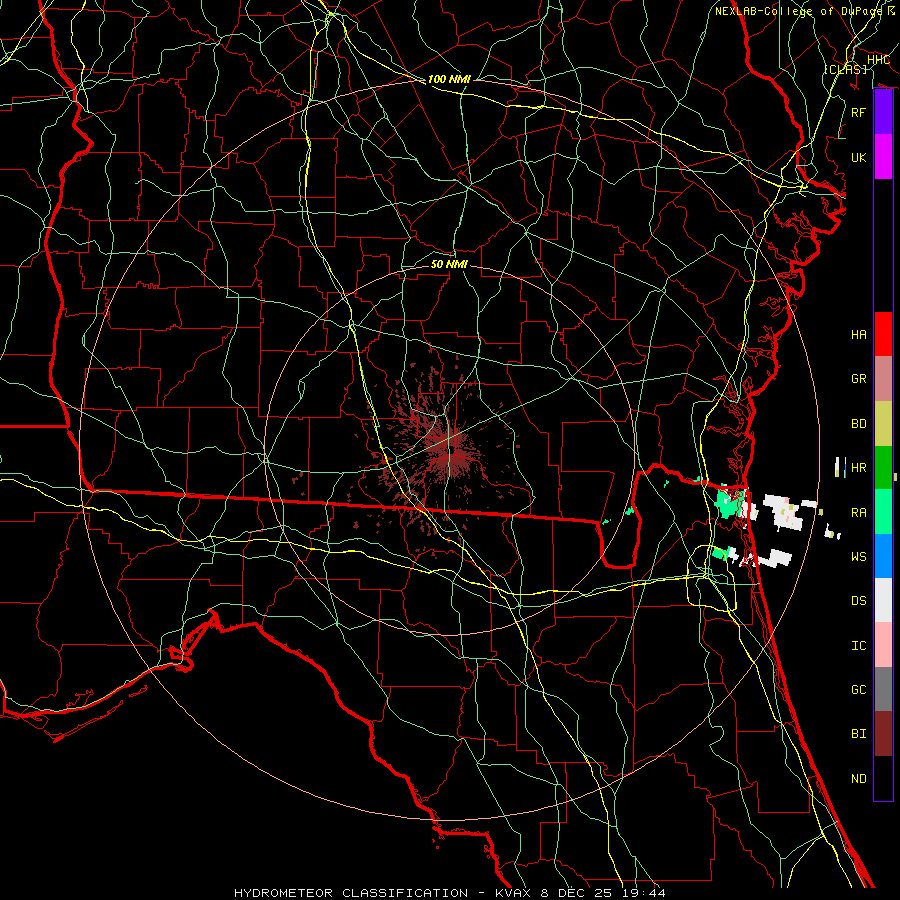Image resolution: width=900 pixels, height=900 pixels.
Task: Click the 50 NMI range ring label
Action: click(x=449, y=264)
